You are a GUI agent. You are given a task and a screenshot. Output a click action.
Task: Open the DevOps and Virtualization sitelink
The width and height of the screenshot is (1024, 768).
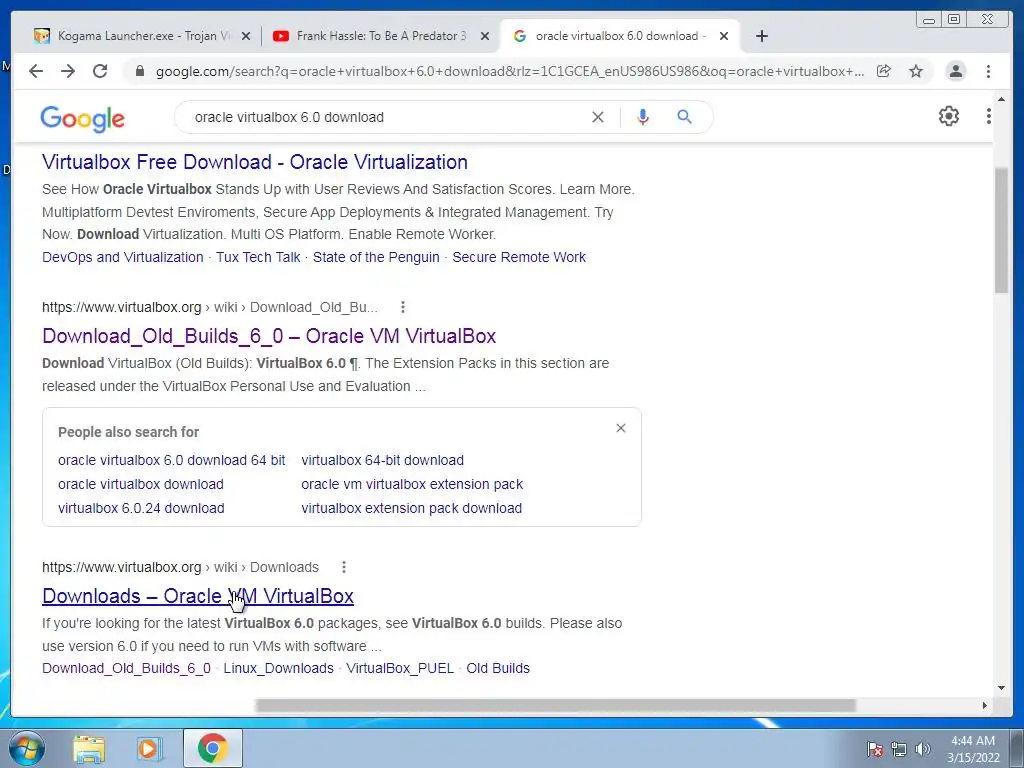tap(123, 257)
